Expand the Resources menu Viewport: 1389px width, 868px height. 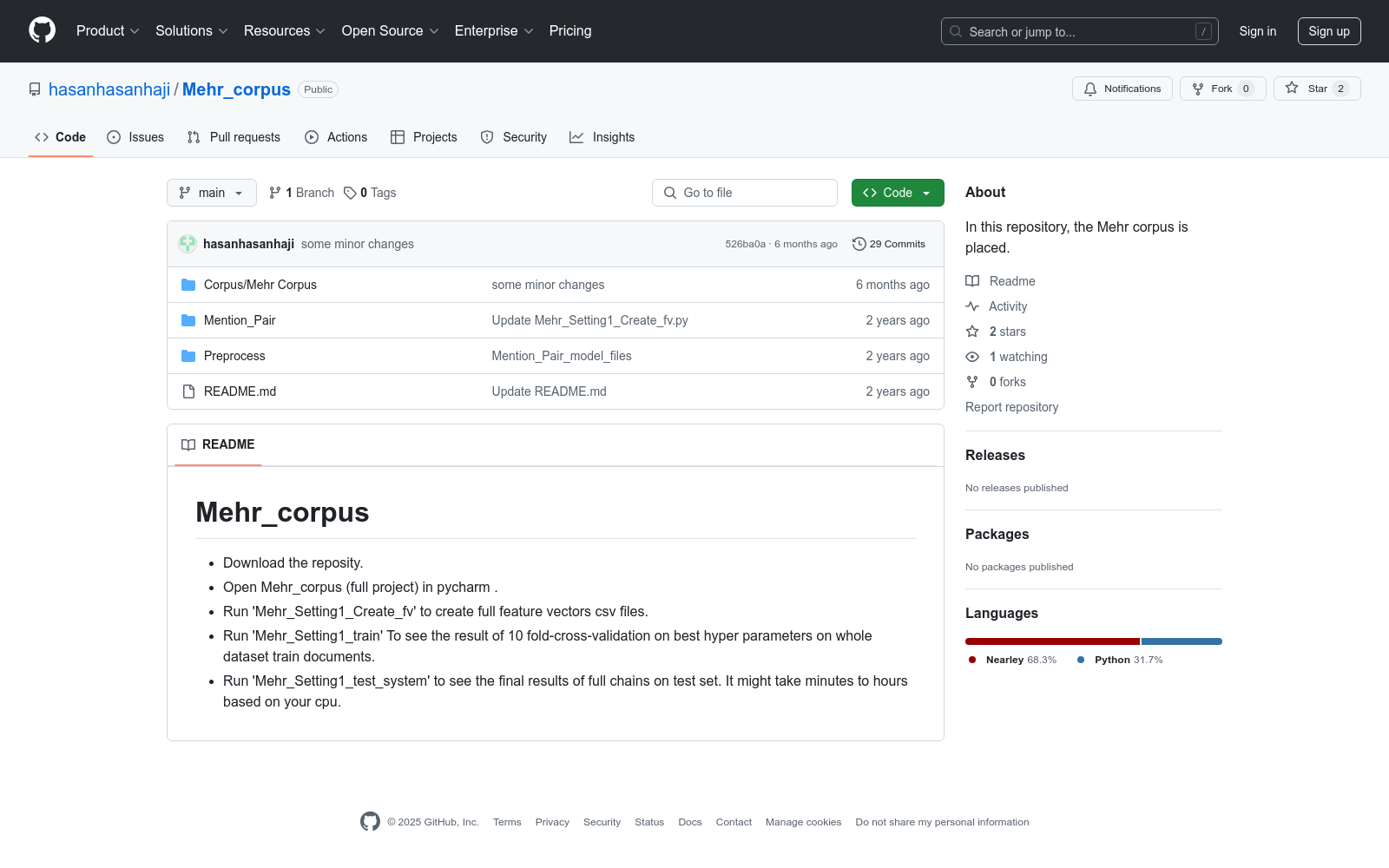(x=285, y=30)
